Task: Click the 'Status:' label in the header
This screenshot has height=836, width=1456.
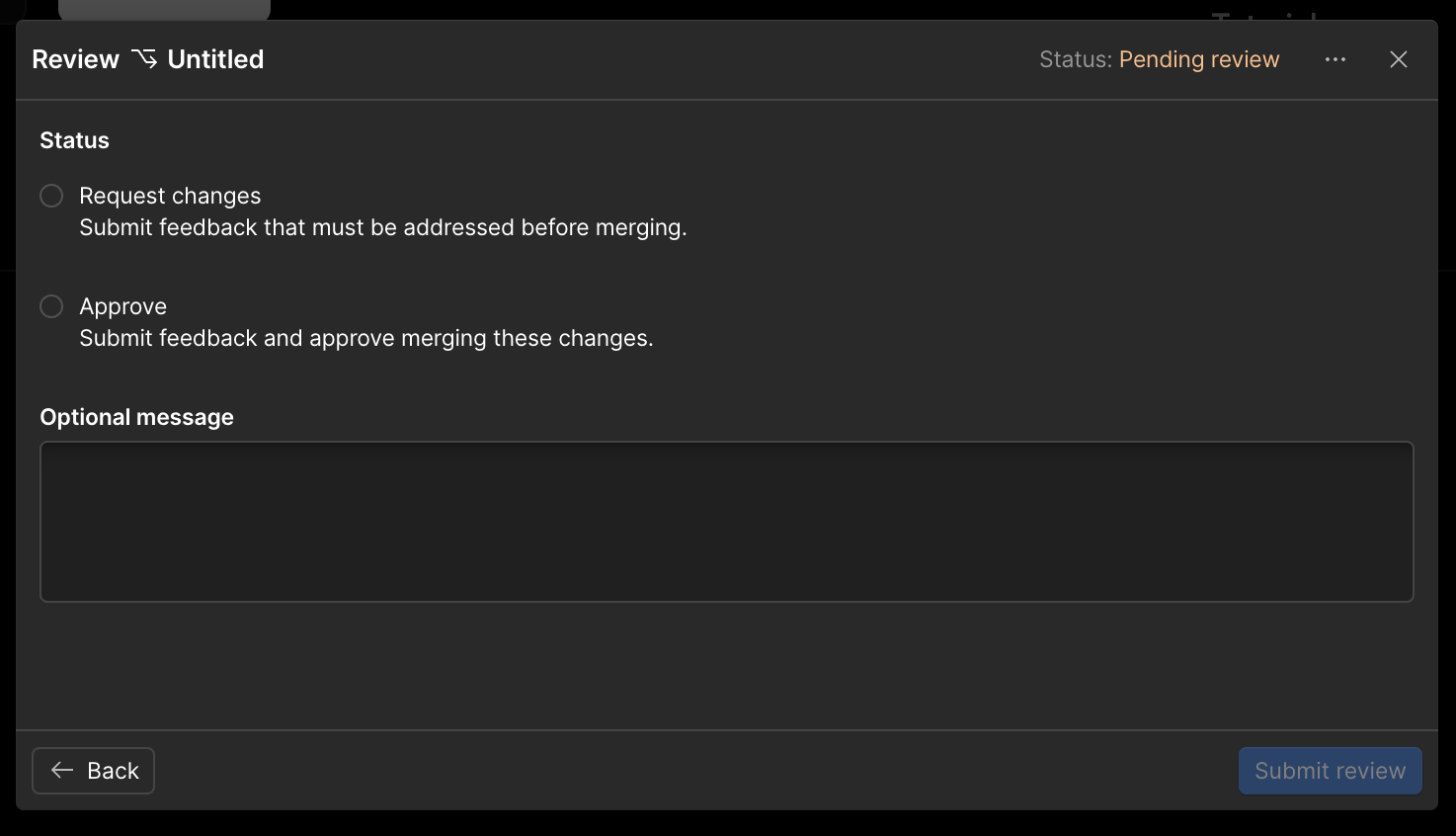Action: [x=1075, y=59]
